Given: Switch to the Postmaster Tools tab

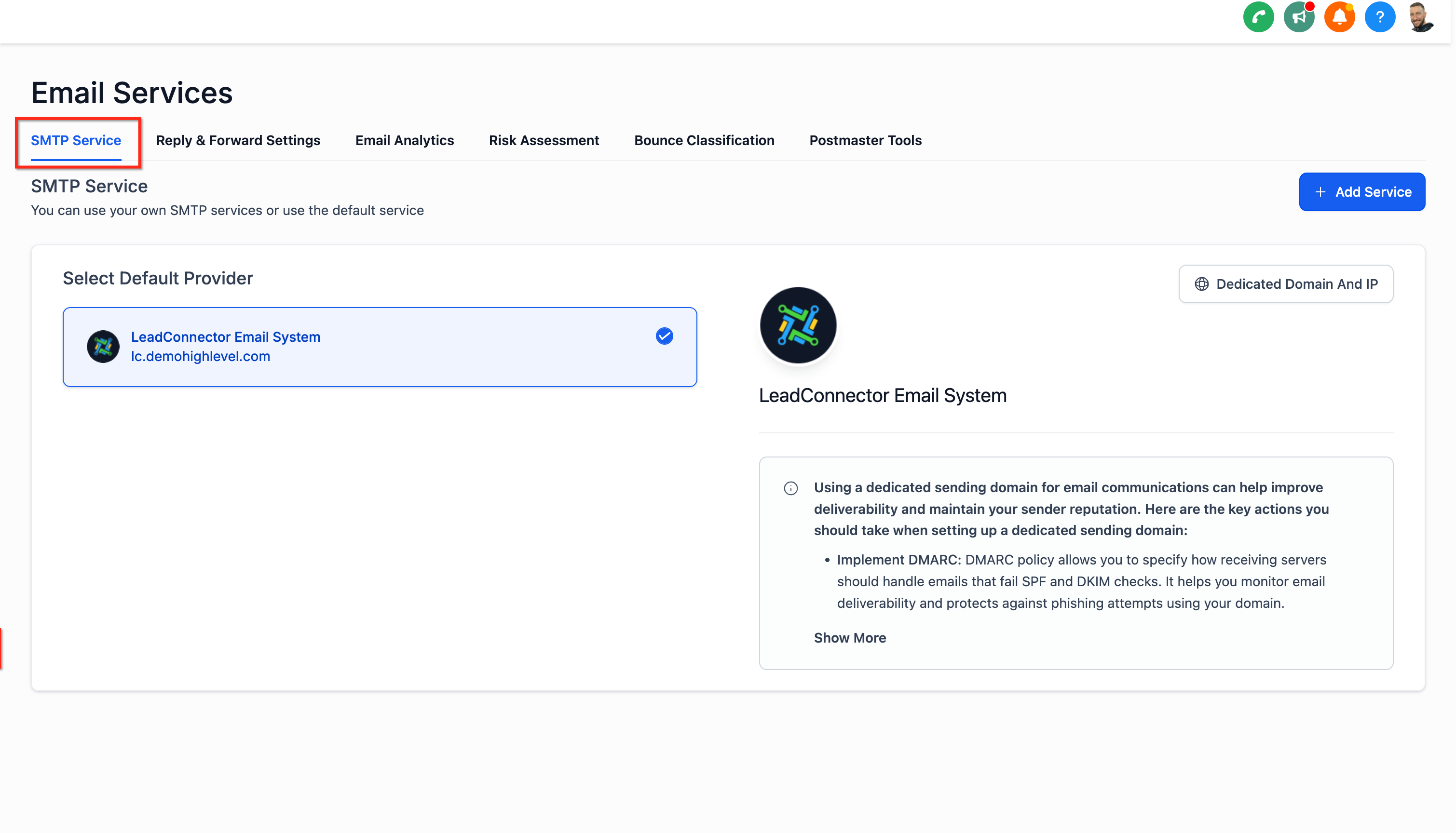Looking at the screenshot, I should 865,140.
